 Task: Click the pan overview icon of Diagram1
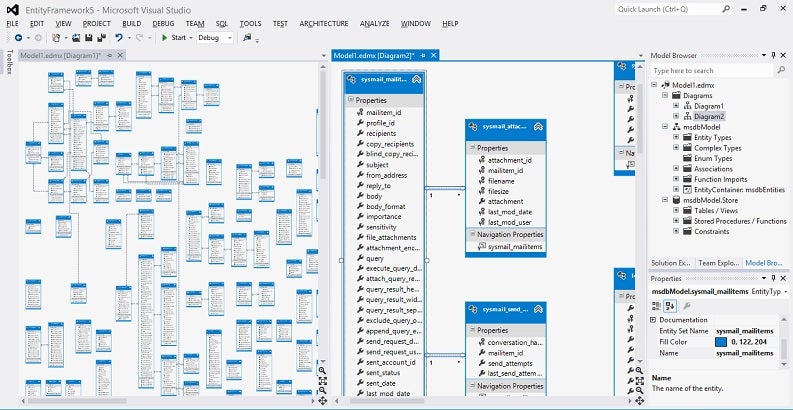coord(322,401)
